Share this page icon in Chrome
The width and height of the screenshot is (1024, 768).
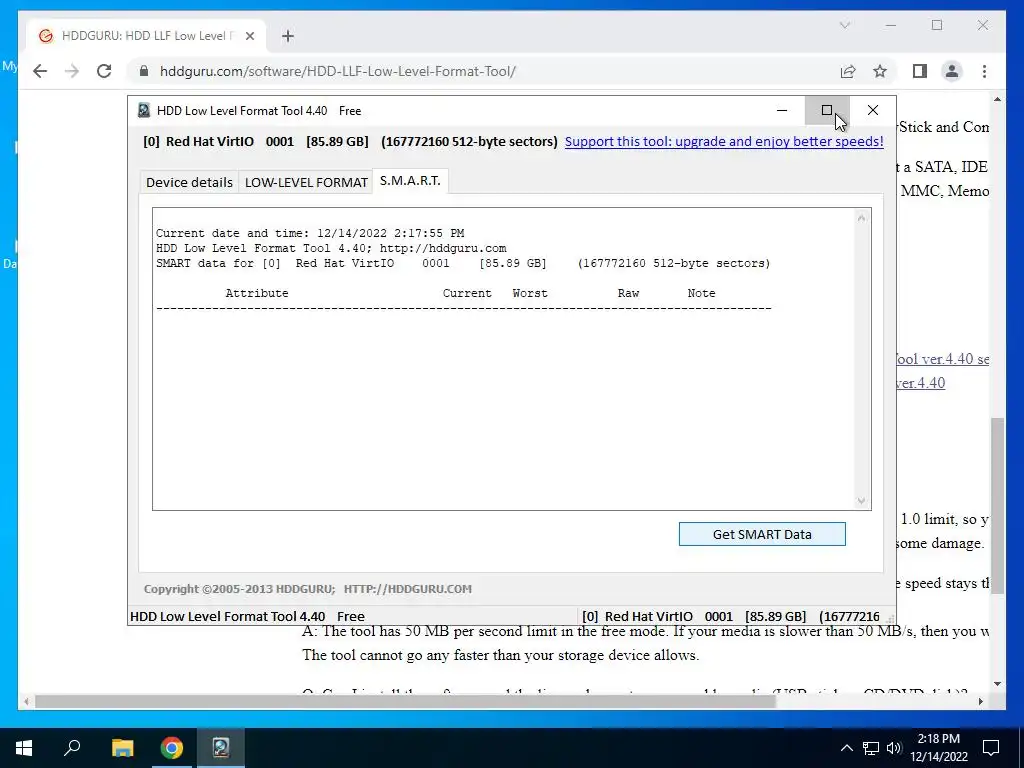coord(848,71)
